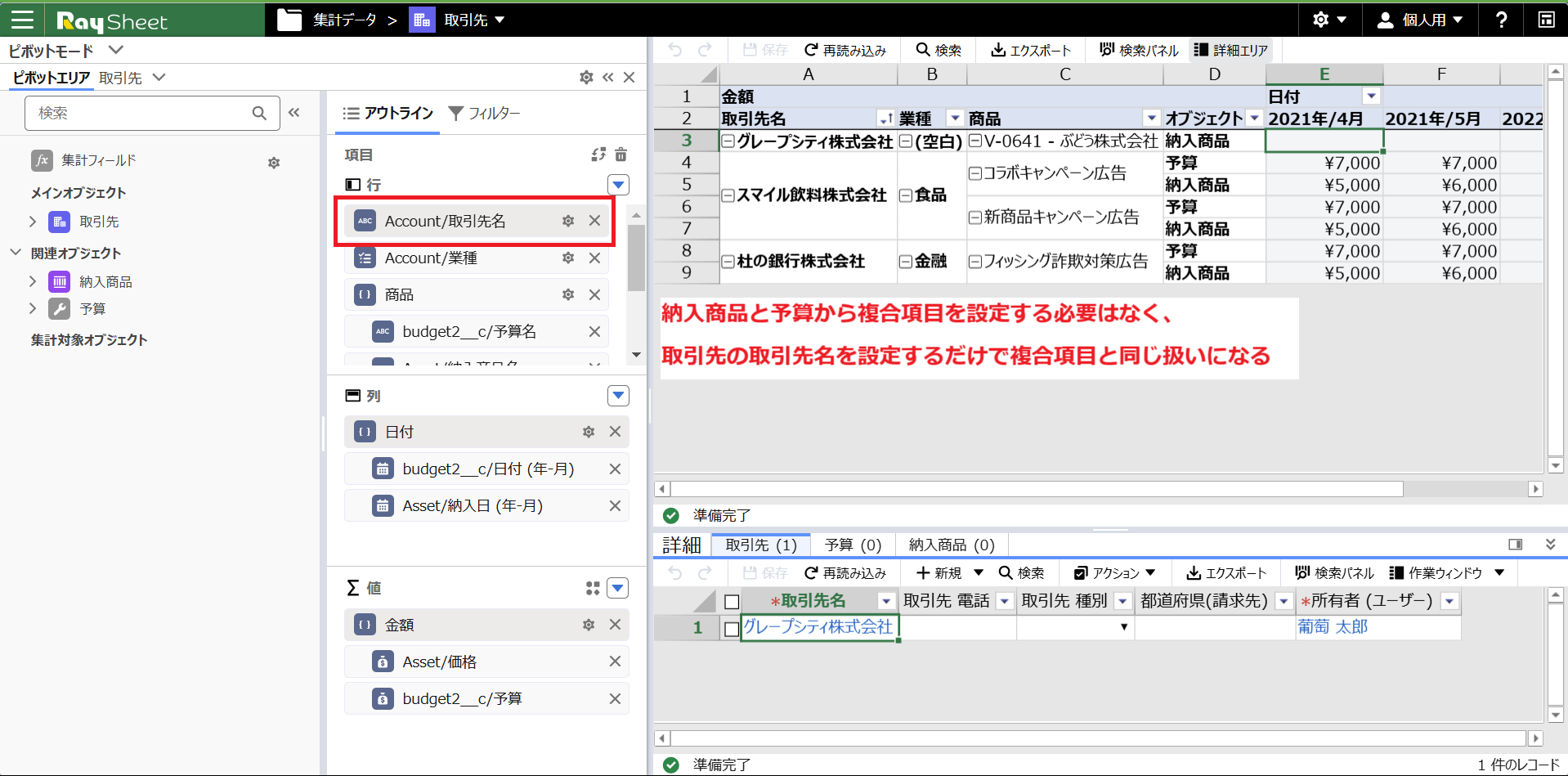Open settings for Account/取引先名 row
The height and width of the screenshot is (776, 1568).
[568, 221]
